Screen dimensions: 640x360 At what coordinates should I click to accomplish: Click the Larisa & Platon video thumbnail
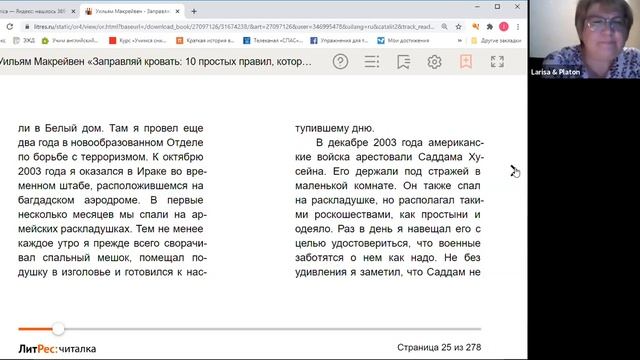point(584,39)
